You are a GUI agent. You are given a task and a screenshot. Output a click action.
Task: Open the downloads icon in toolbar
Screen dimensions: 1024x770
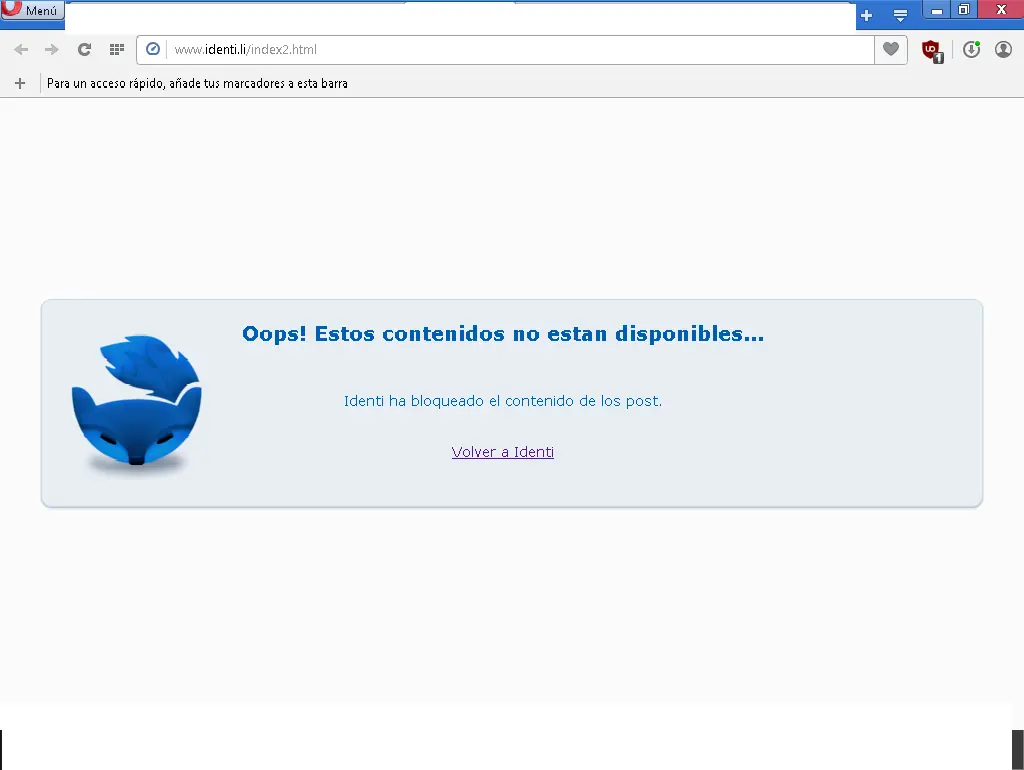click(971, 50)
